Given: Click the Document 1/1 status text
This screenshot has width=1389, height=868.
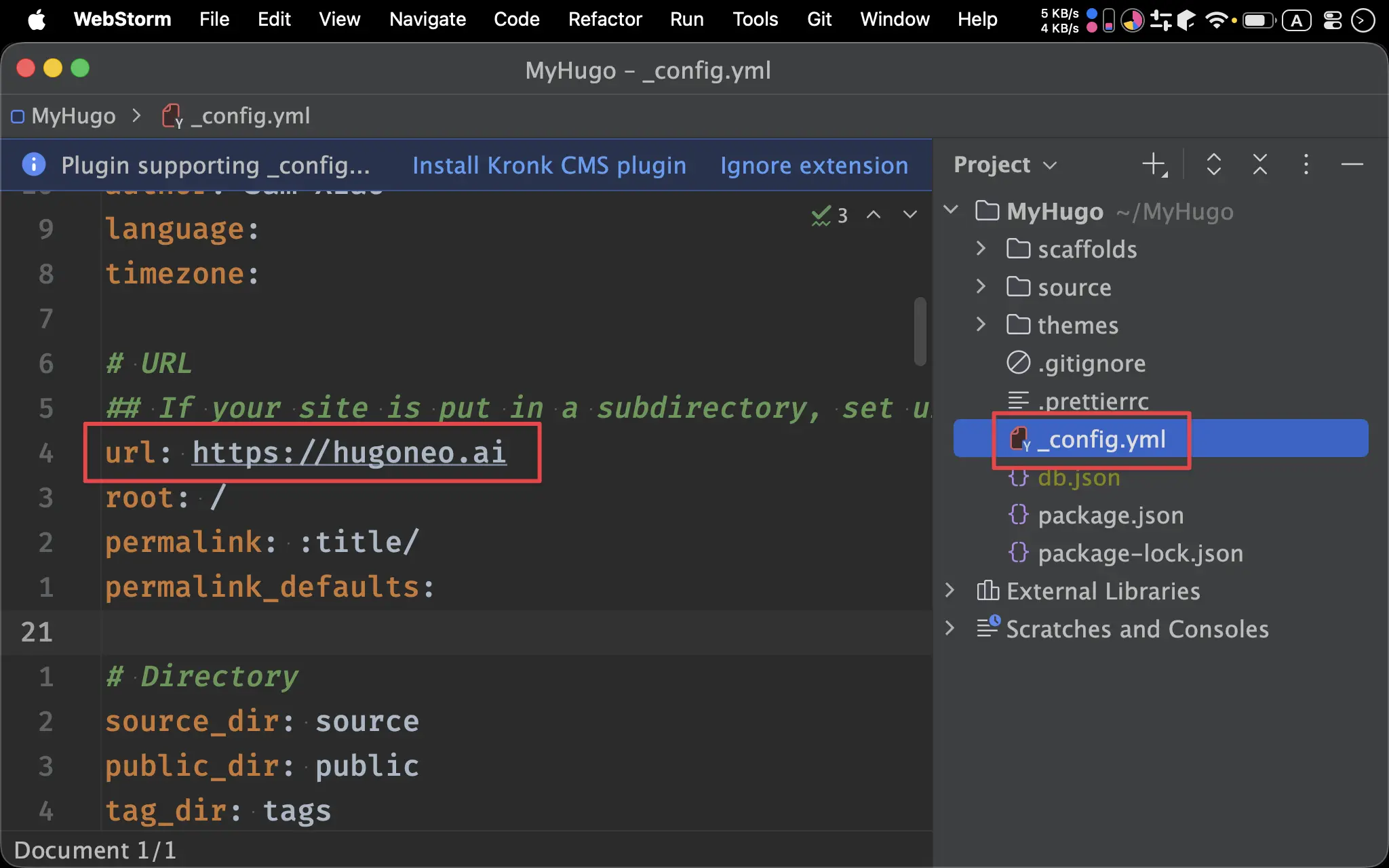Looking at the screenshot, I should click(x=95, y=850).
